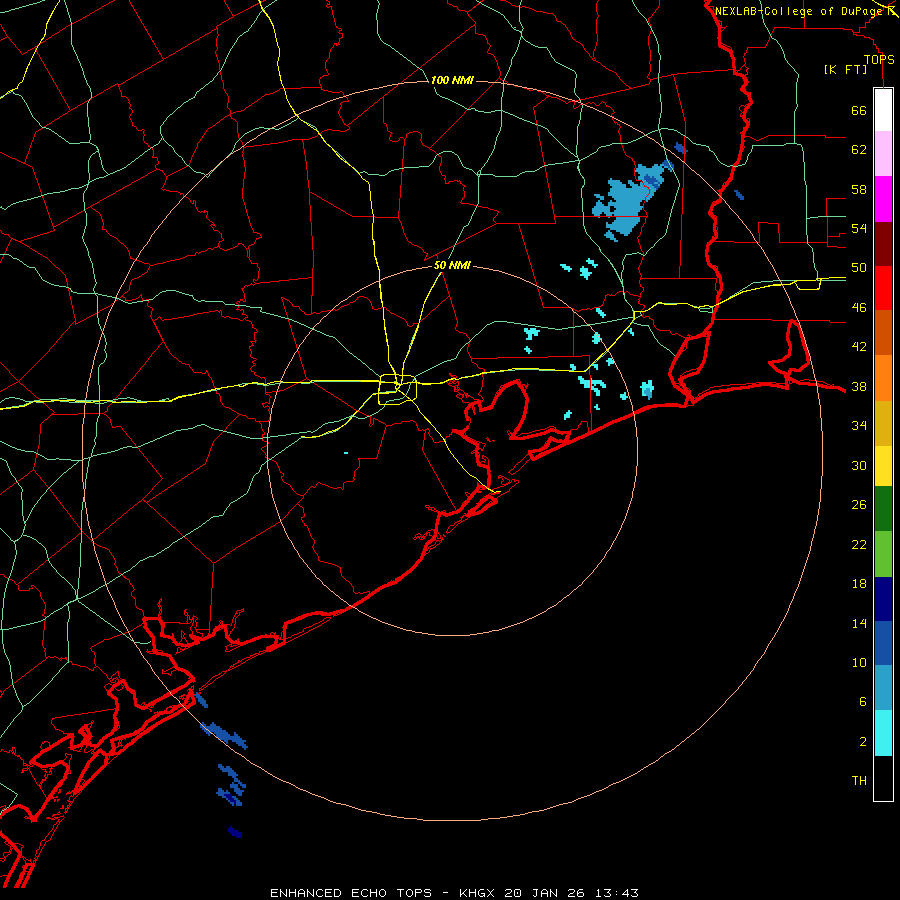The width and height of the screenshot is (900, 900).
Task: Pick the light green legend swatch
Action: point(883,554)
